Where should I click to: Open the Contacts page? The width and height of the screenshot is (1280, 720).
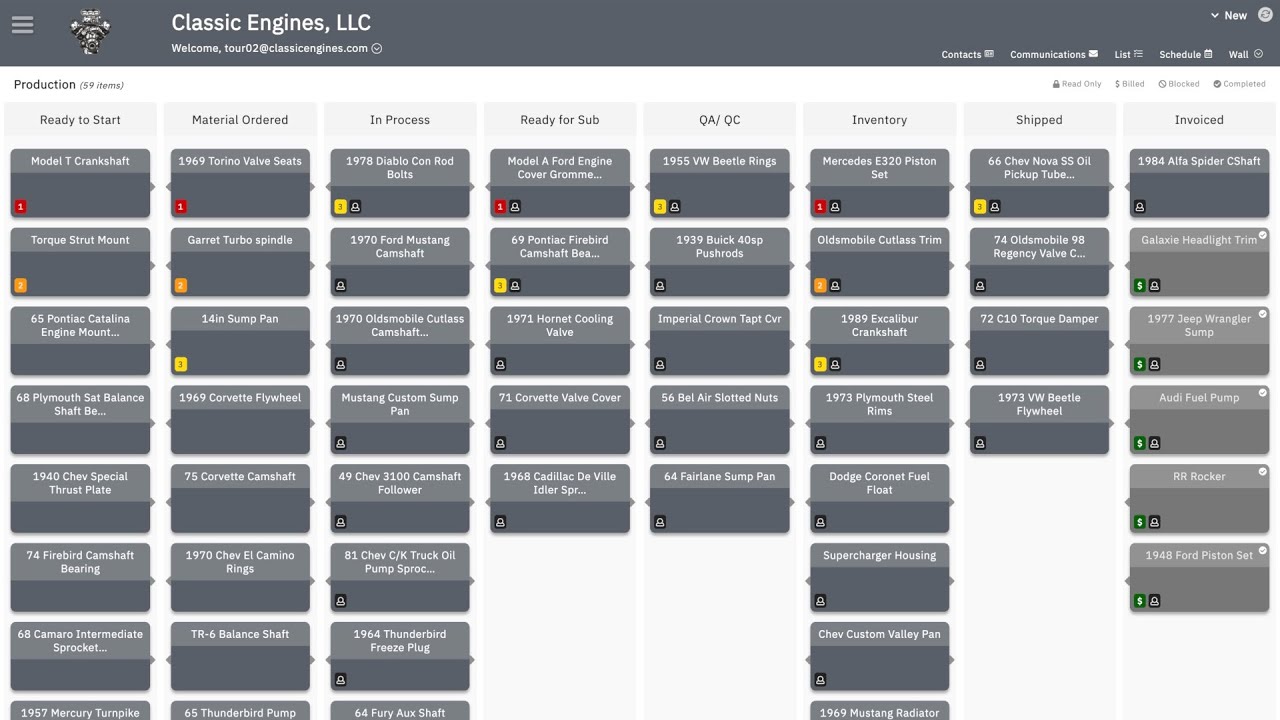pos(967,54)
